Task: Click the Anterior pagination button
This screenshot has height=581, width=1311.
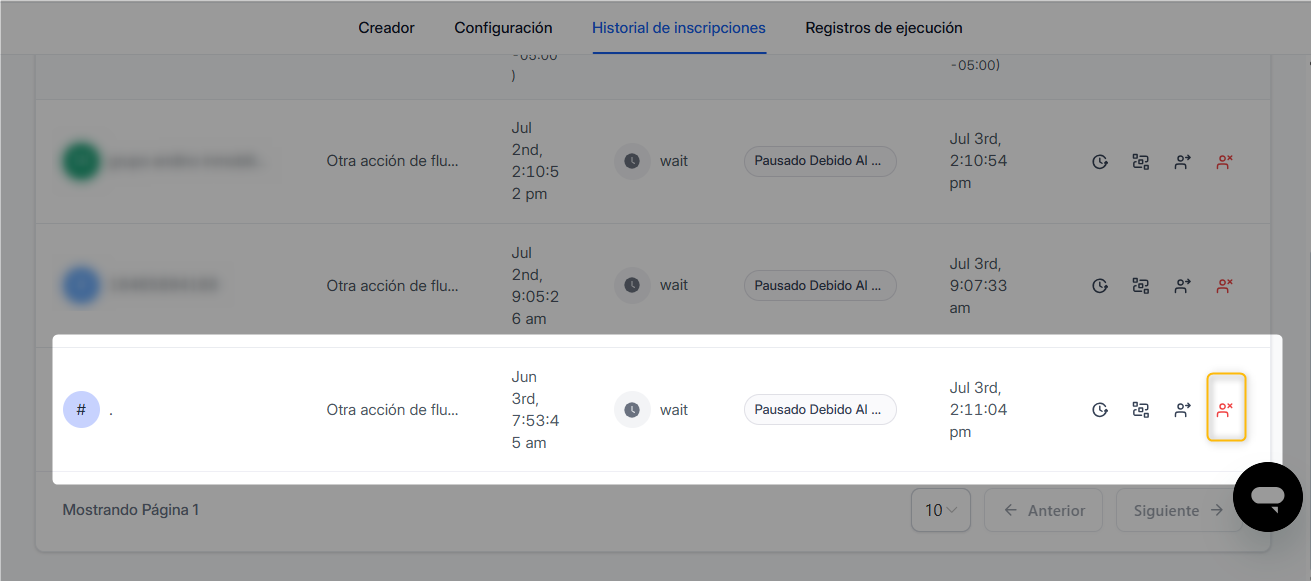Action: pos(1043,510)
